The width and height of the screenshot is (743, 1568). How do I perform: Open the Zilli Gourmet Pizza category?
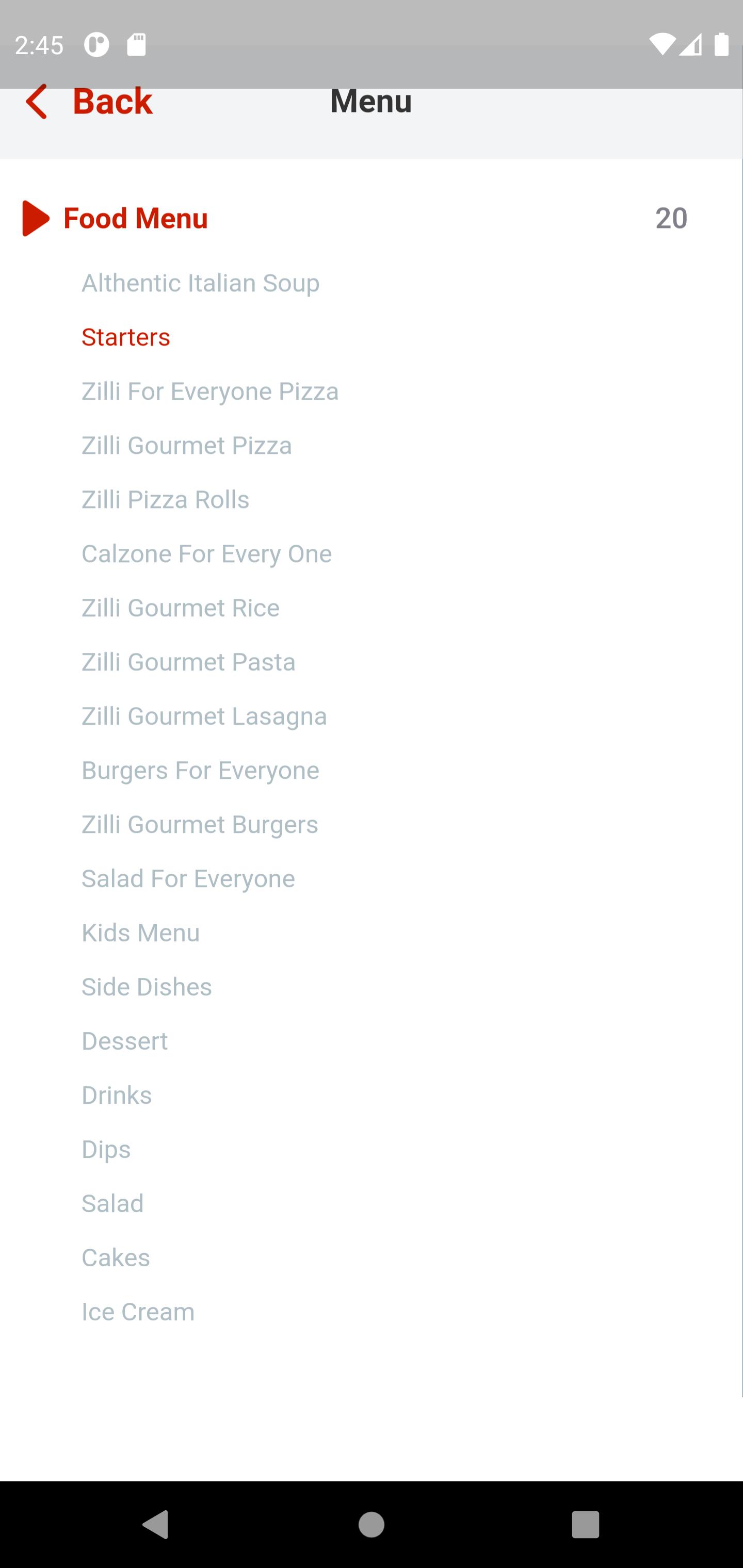(187, 446)
